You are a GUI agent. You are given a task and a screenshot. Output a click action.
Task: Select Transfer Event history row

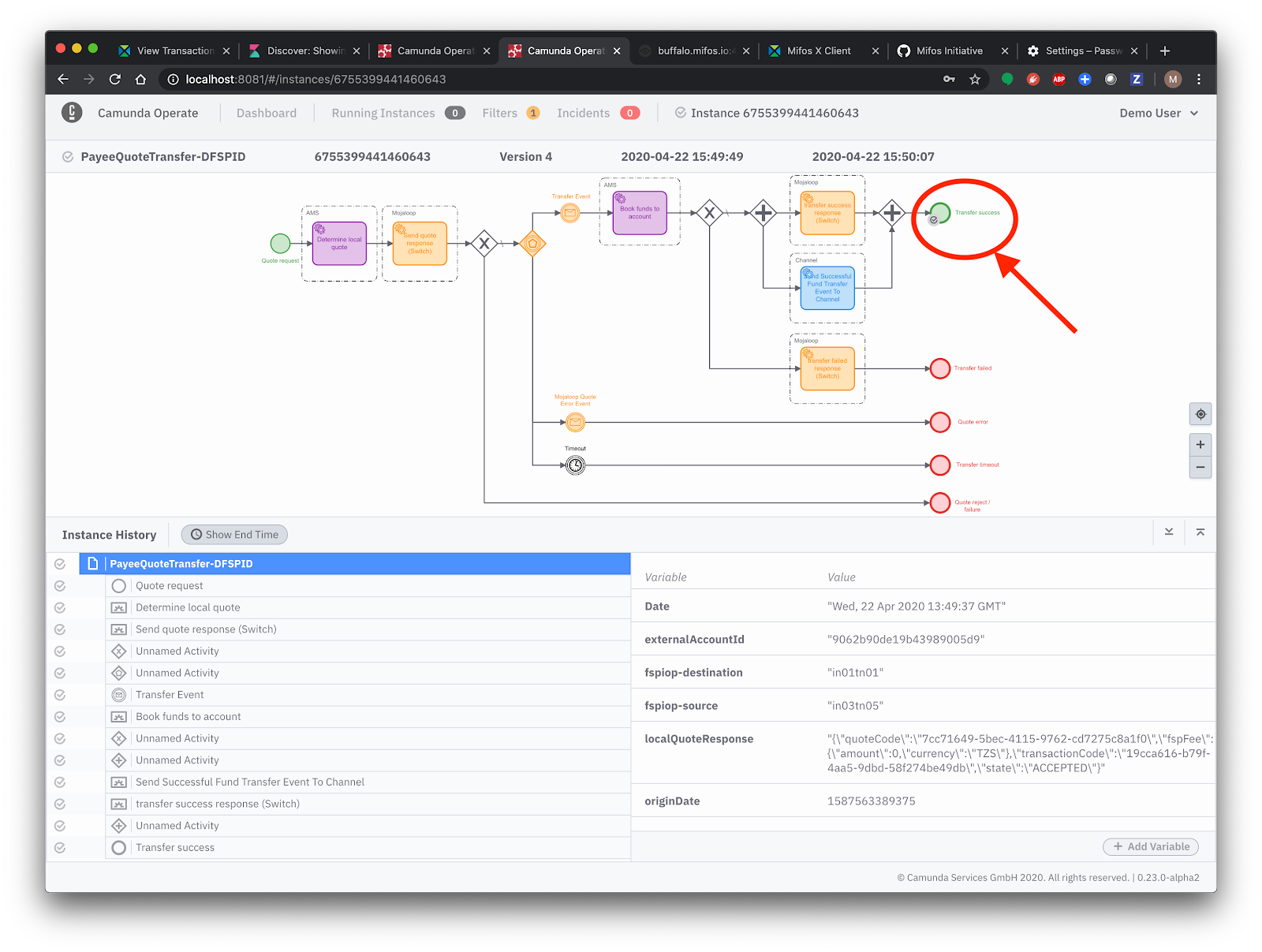[368, 695]
